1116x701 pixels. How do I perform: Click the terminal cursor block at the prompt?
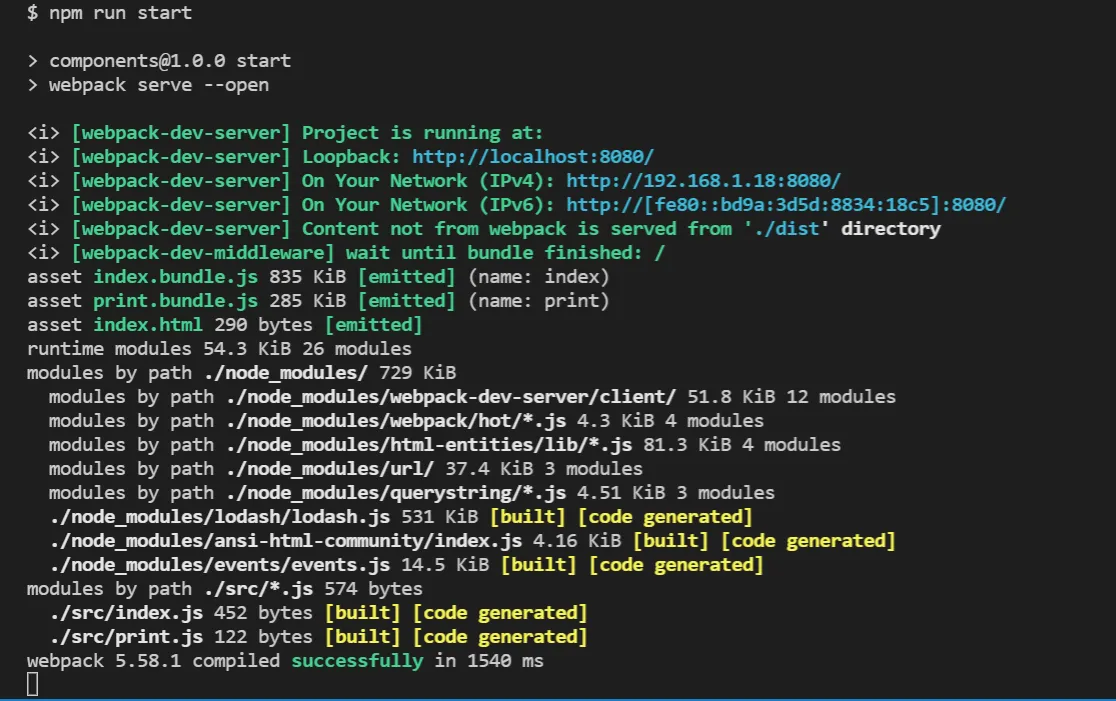[32, 685]
